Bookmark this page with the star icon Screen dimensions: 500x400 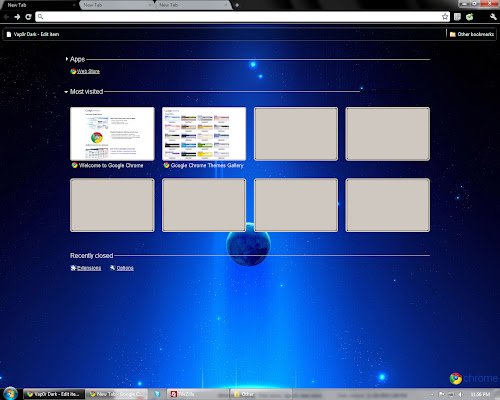coord(445,17)
